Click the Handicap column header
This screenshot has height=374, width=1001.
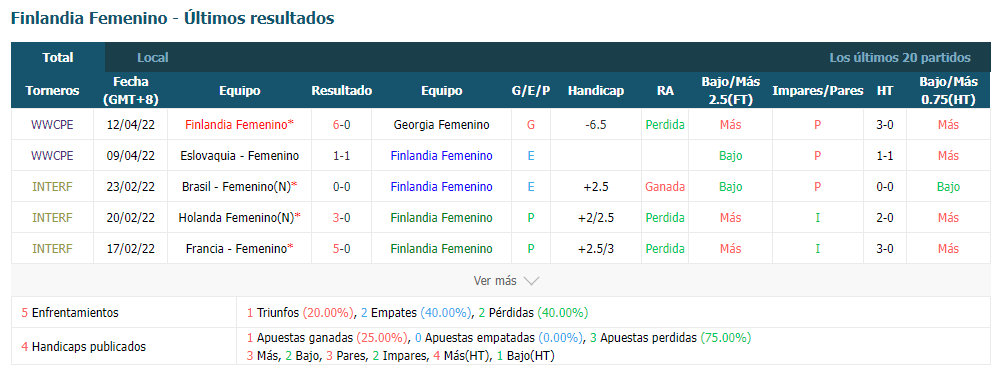[x=596, y=91]
